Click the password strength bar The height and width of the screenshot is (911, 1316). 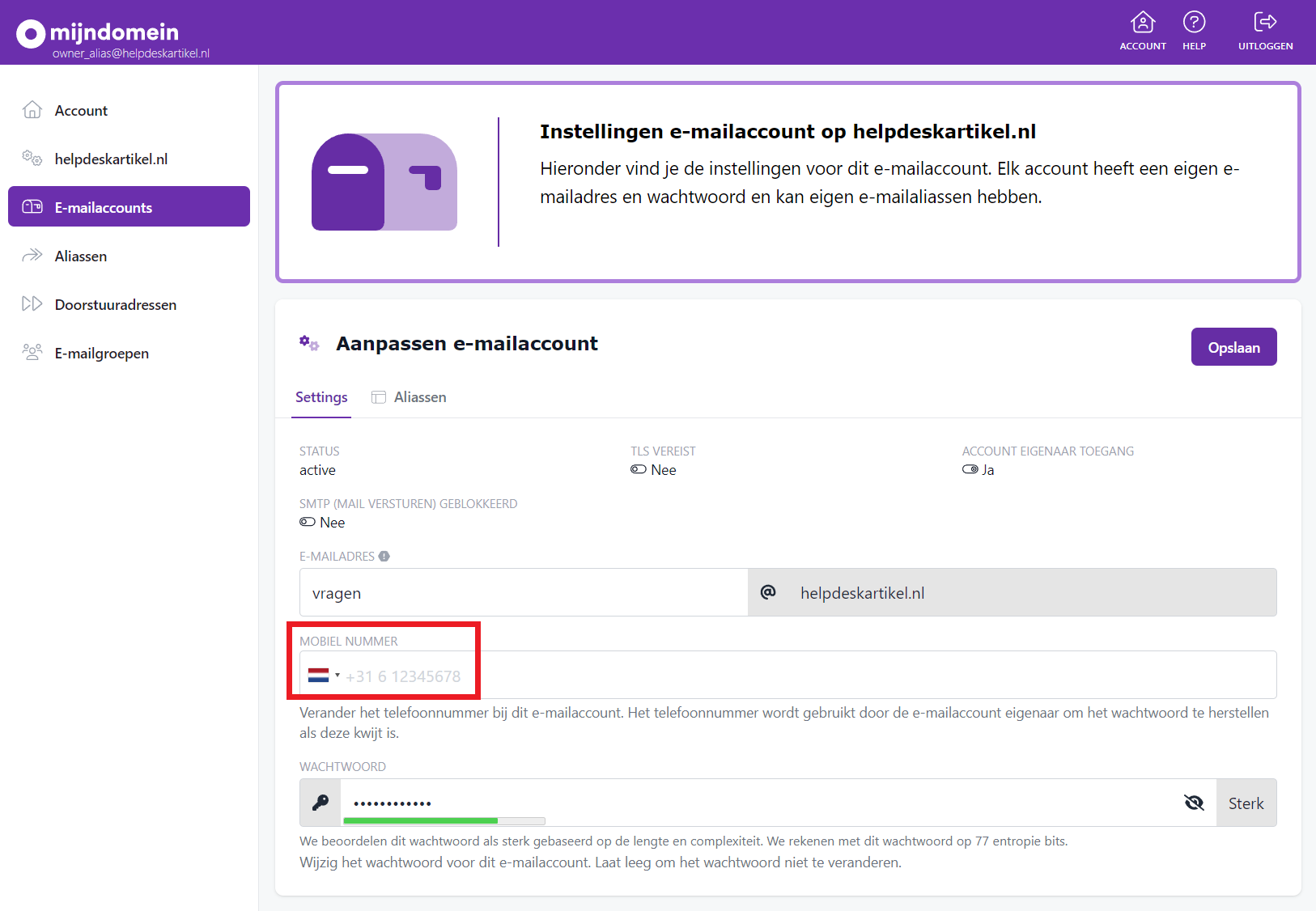tap(444, 821)
